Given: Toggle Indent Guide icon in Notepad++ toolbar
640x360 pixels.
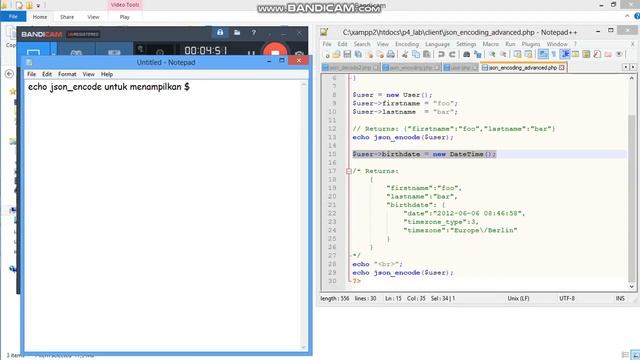Looking at the screenshot, I should point(565,54).
